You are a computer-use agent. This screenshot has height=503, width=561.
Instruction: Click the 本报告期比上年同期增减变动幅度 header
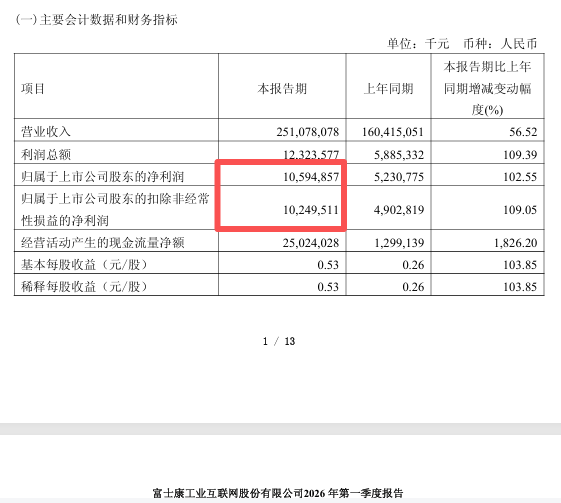tap(487, 88)
